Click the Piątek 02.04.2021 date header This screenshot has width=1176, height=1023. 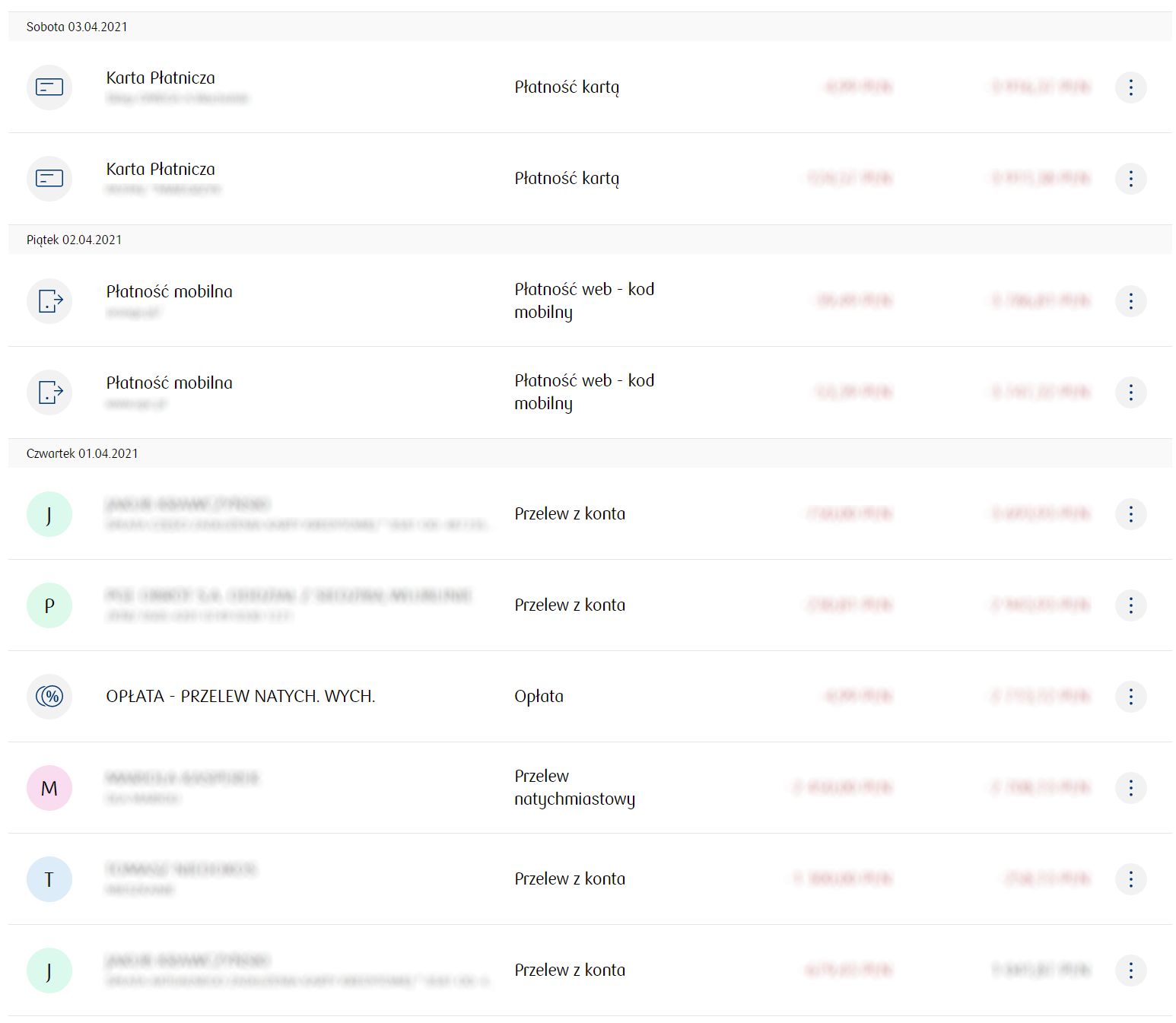click(74, 240)
